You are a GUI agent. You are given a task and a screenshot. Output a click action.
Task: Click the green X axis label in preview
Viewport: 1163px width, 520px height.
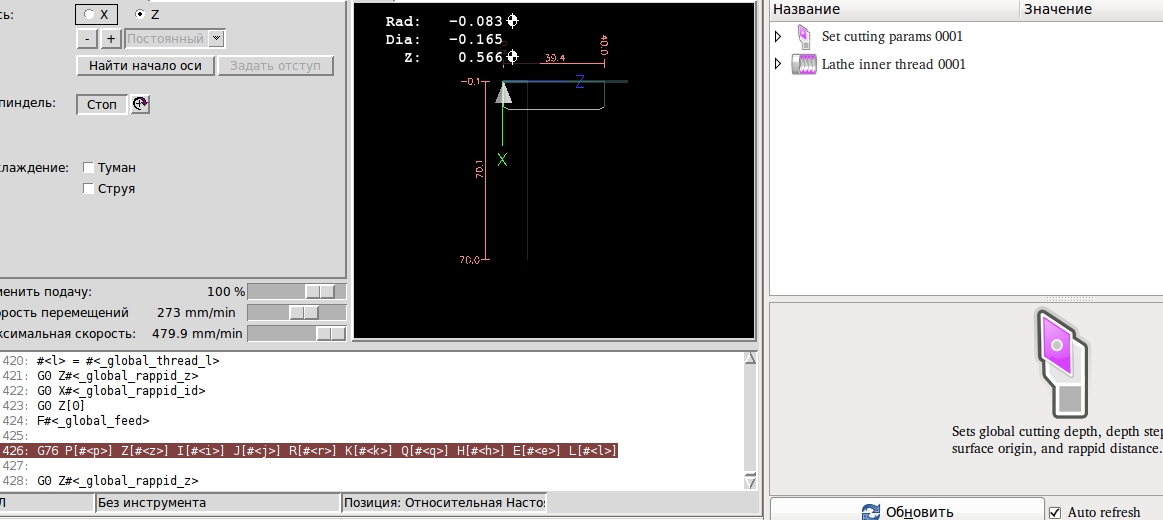(x=502, y=159)
